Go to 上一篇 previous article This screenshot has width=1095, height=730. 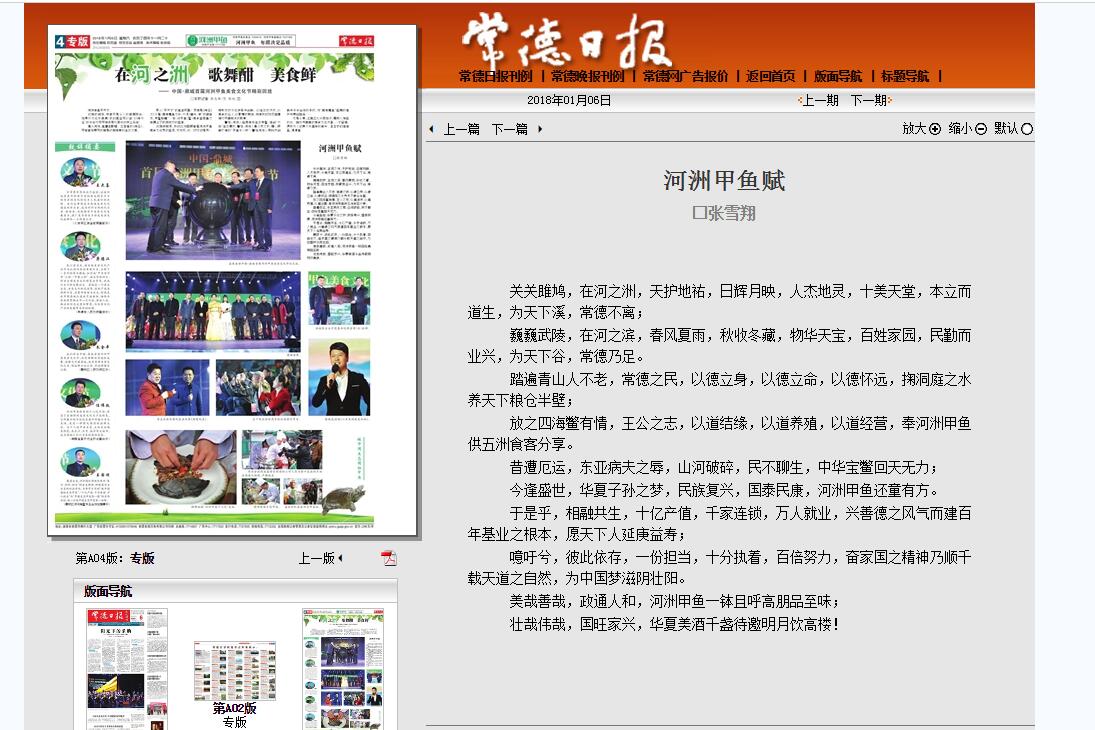coord(462,129)
